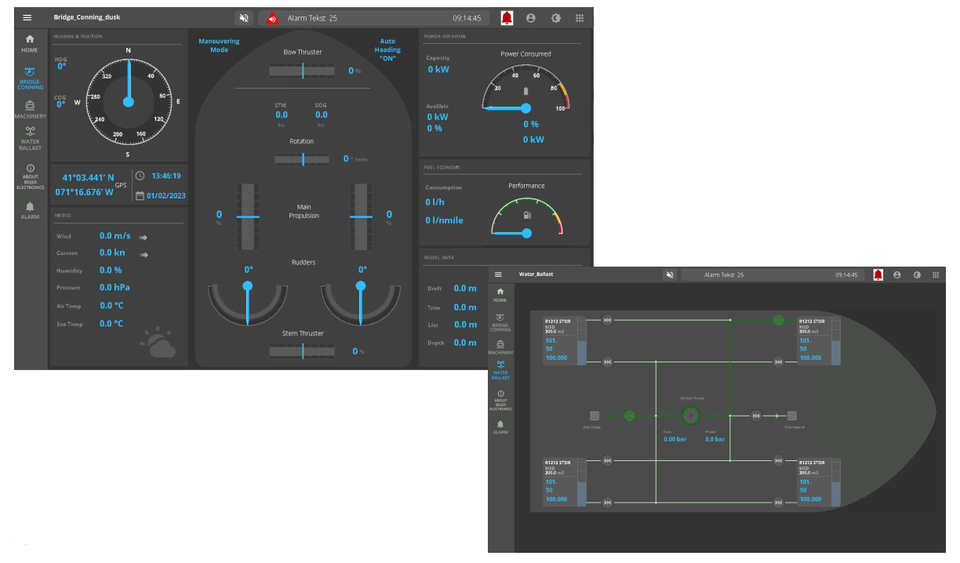The width and height of the screenshot is (960, 563).
Task: Click the Bow Thruster slider bar
Action: [303, 71]
